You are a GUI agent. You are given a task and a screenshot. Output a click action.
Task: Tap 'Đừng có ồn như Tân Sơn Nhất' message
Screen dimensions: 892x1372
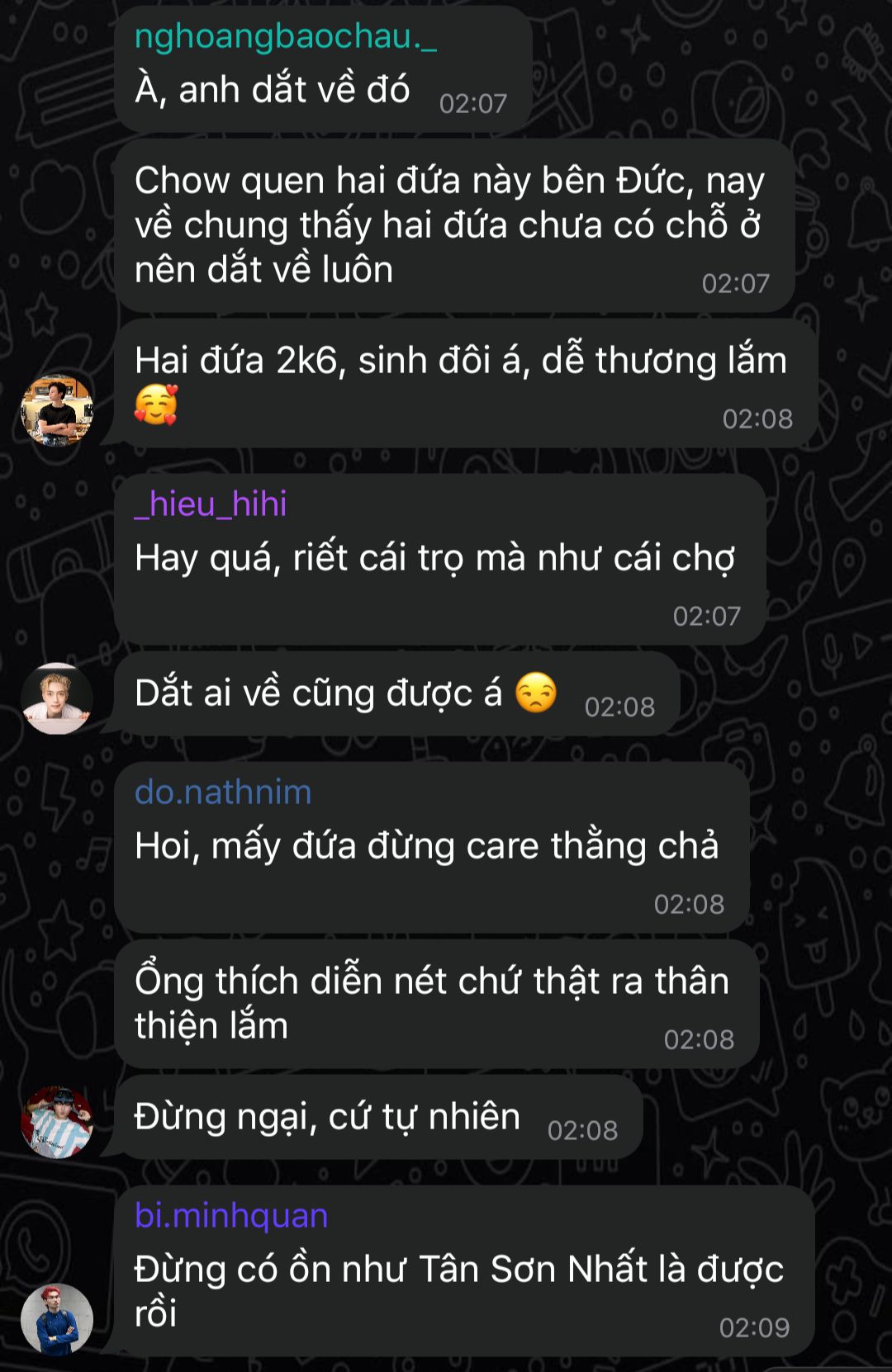[x=464, y=1271]
